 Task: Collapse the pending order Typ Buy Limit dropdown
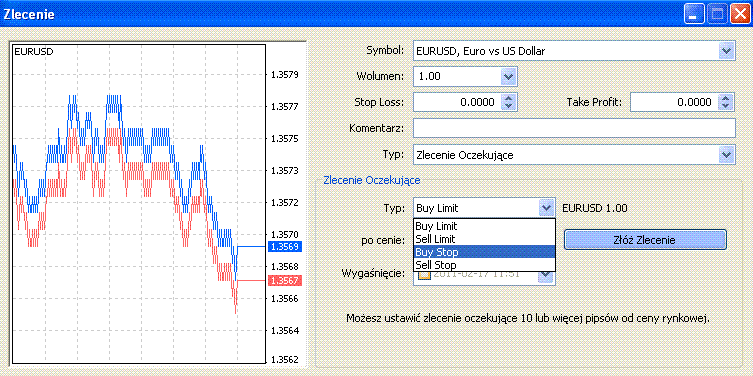coord(546,208)
